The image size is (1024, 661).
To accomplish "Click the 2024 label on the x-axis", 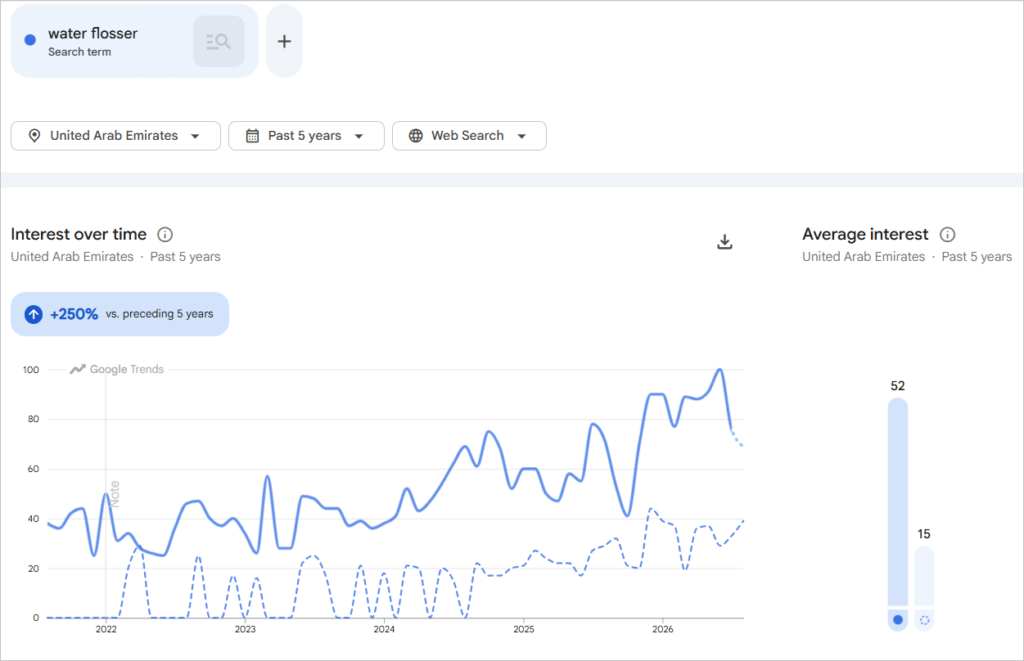I will coord(384,629).
